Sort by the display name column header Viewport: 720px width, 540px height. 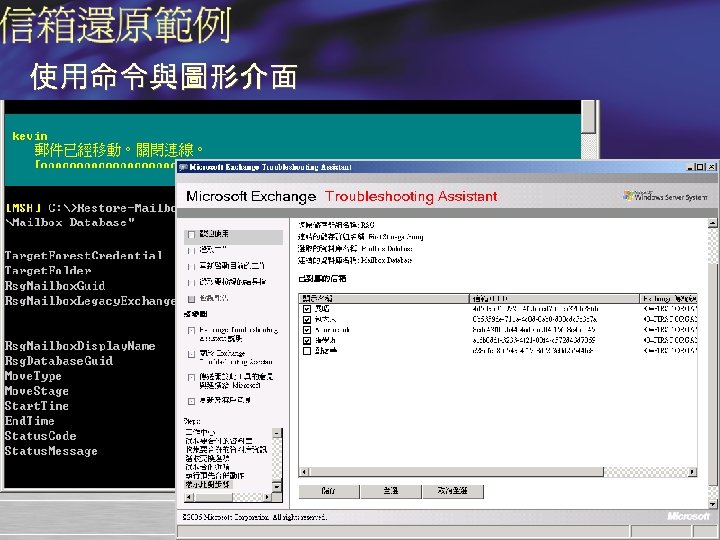tap(384, 298)
